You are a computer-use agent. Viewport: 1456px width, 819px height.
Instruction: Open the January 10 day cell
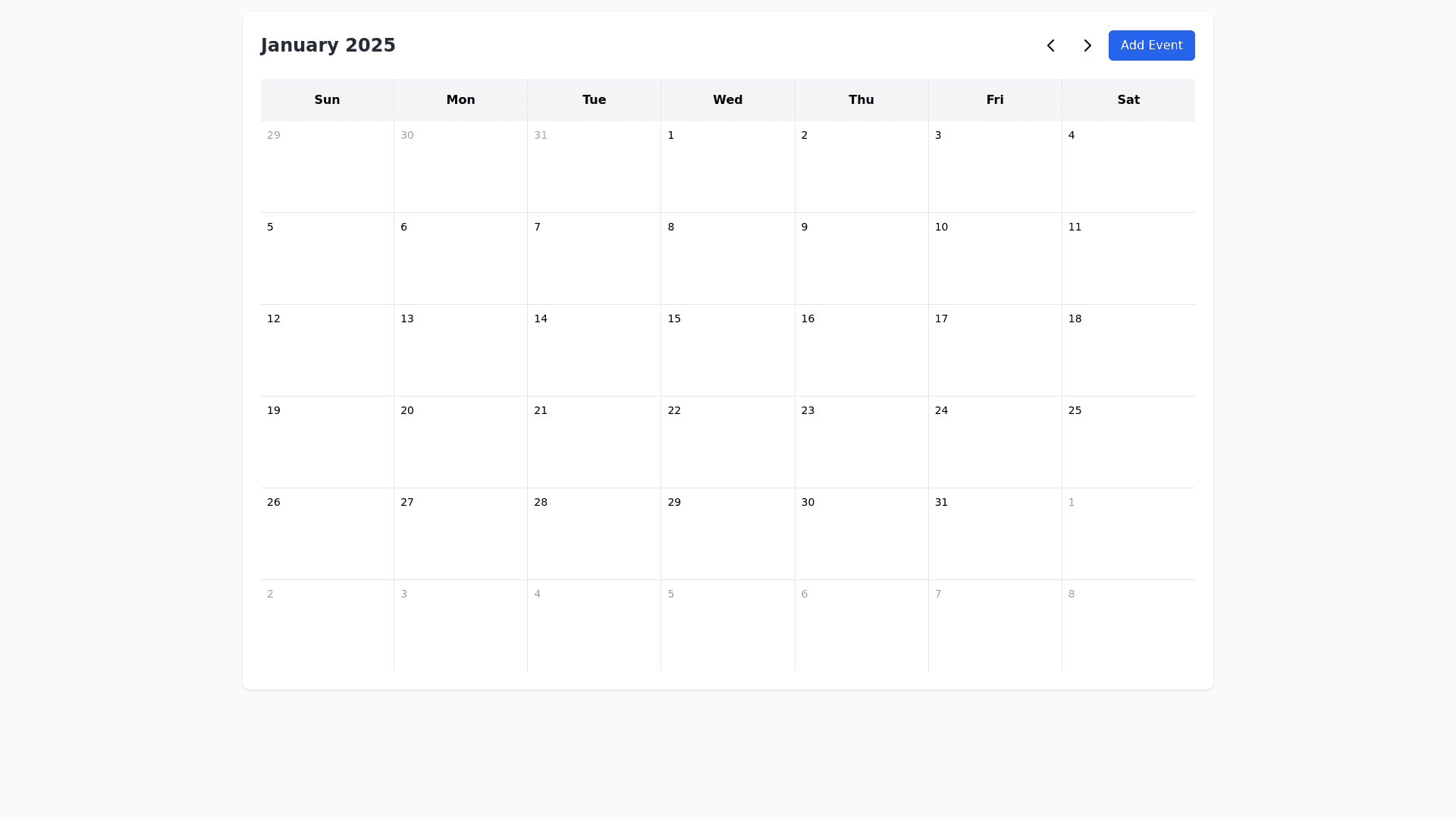[x=995, y=259]
